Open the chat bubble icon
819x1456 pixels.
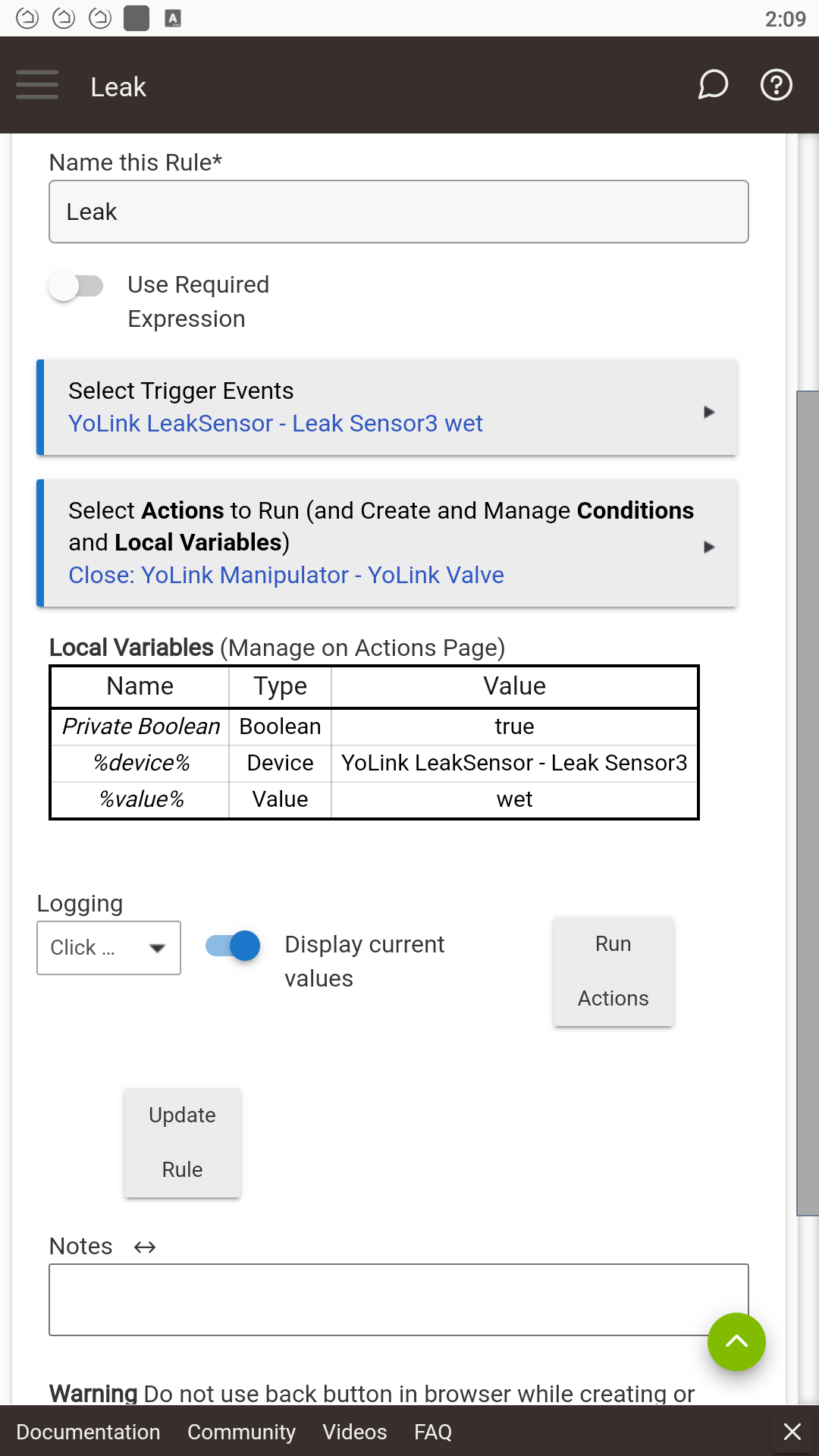pyautogui.click(x=713, y=85)
